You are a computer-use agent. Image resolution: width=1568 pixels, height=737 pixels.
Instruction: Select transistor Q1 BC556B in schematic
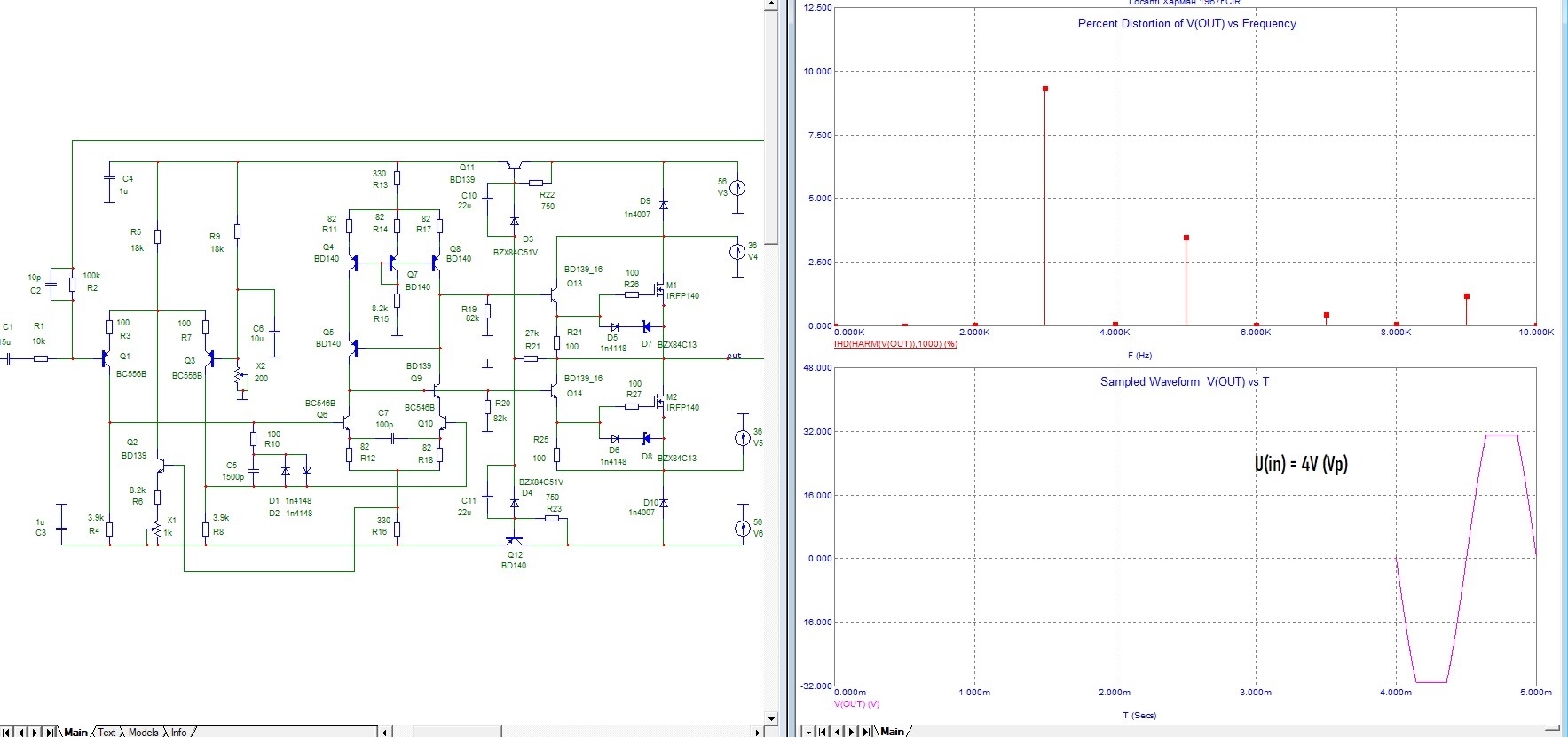coord(106,358)
